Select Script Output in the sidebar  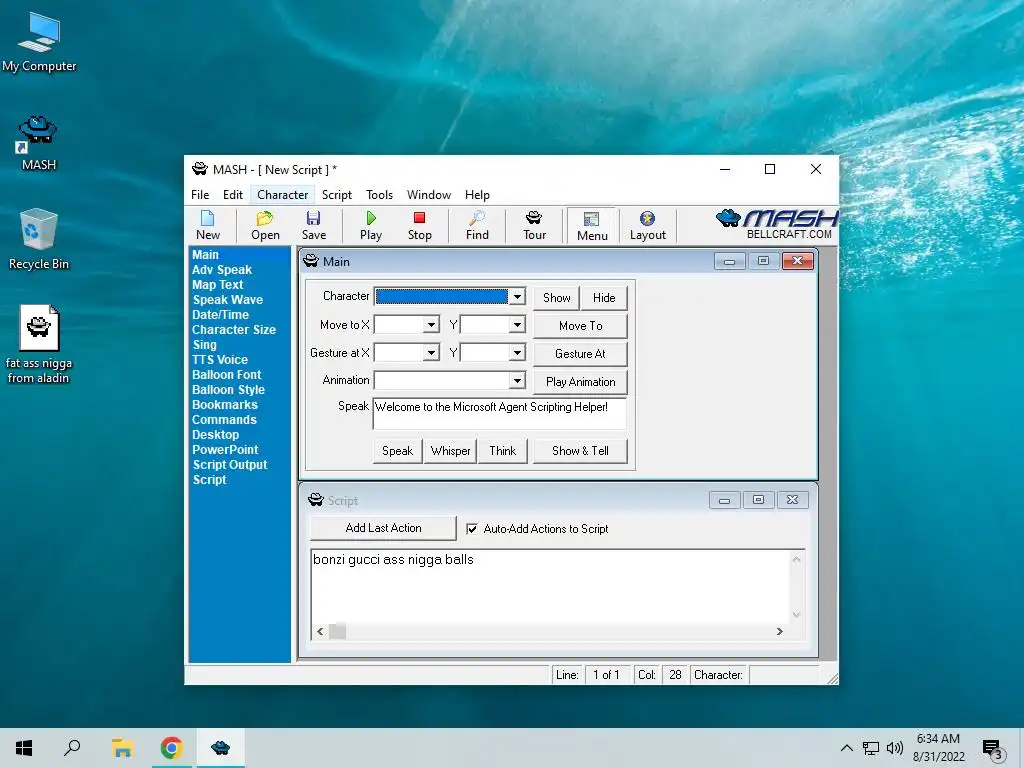230,465
